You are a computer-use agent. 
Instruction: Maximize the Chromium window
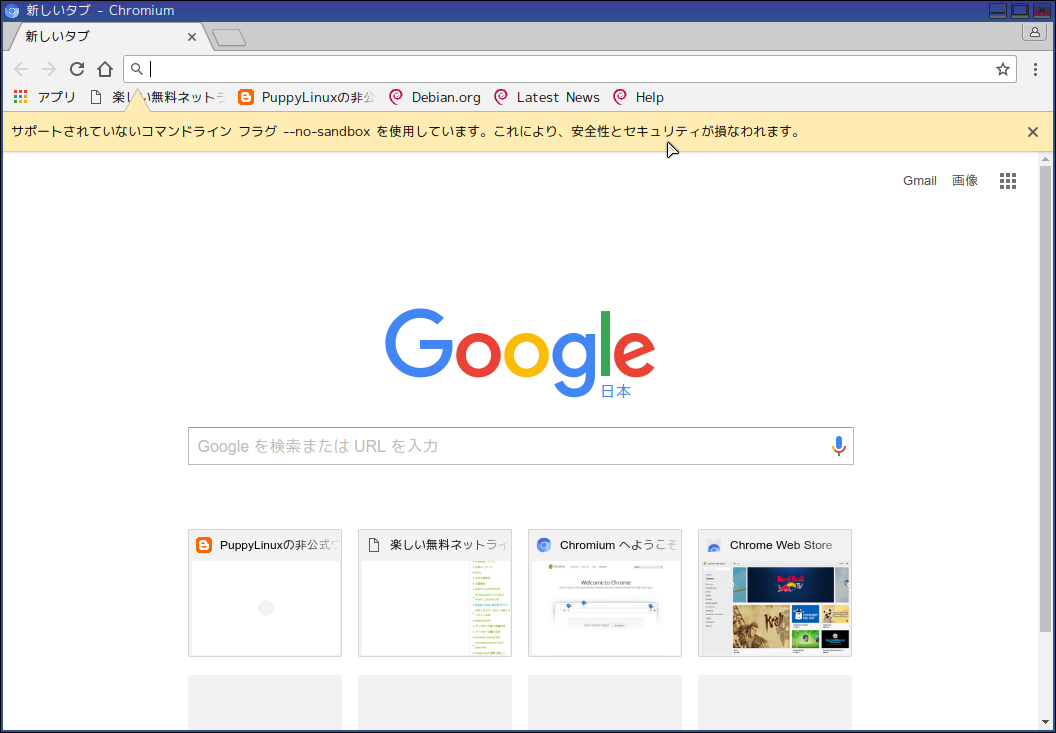[1020, 11]
